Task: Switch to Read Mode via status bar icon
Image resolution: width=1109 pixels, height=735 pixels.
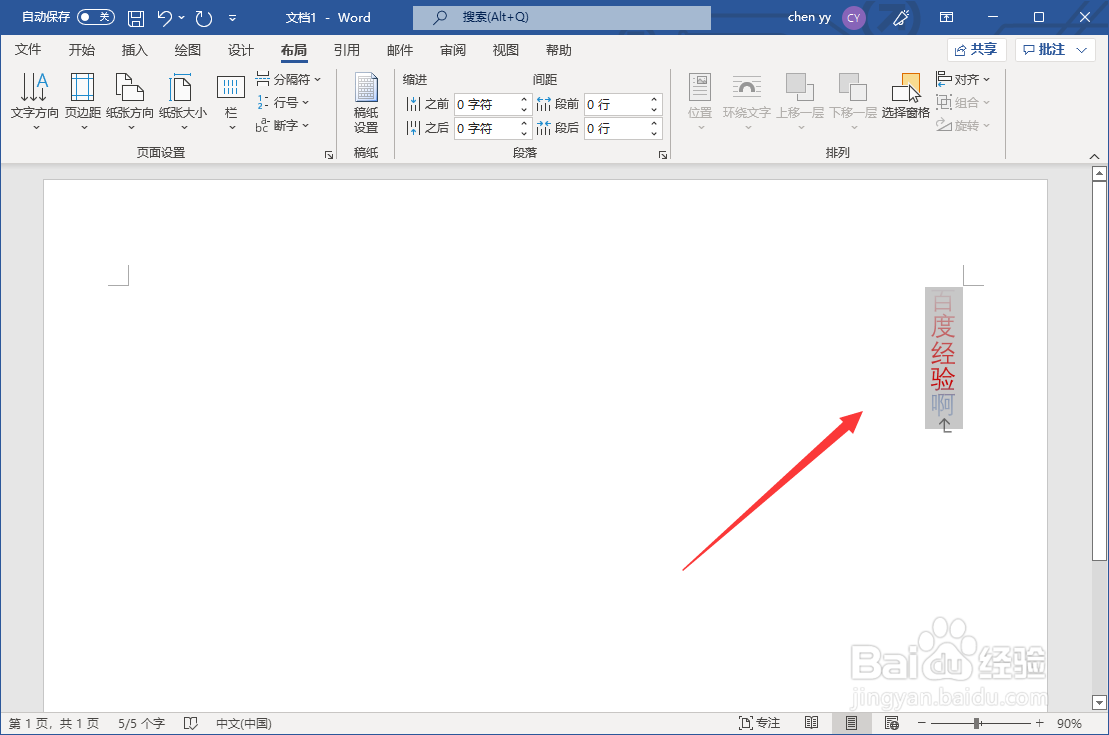Action: [811, 722]
